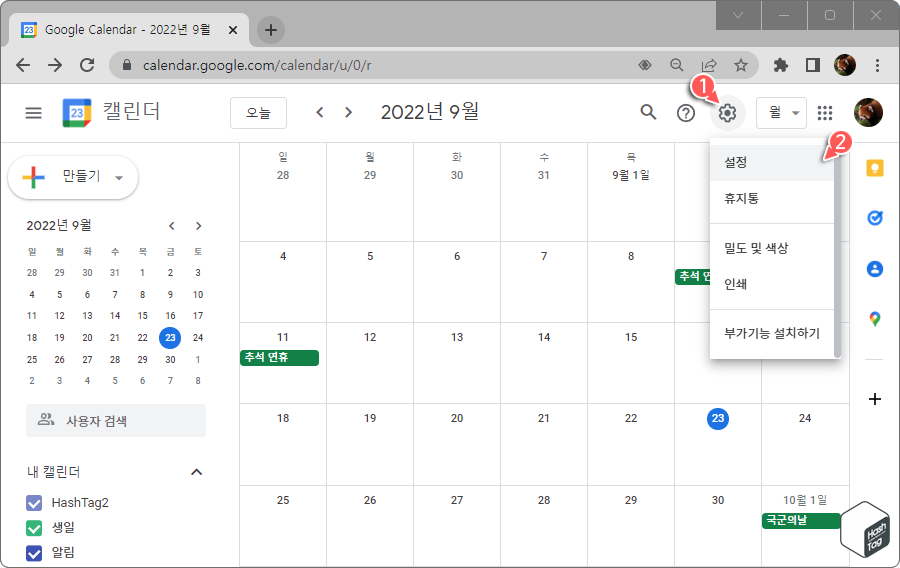Bookmark this page with the star
This screenshot has width=900, height=568.
pos(741,65)
